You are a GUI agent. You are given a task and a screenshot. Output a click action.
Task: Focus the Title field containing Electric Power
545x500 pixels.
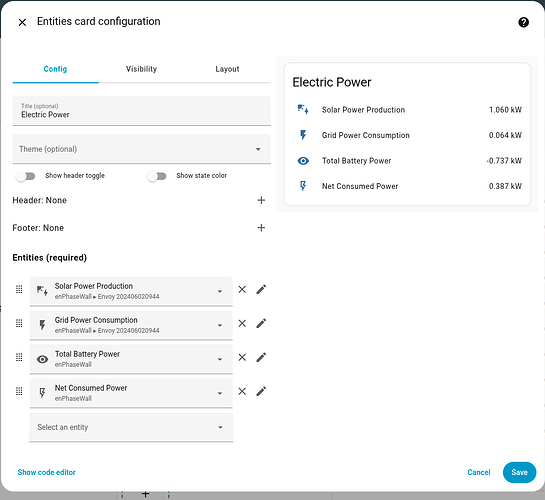(142, 111)
